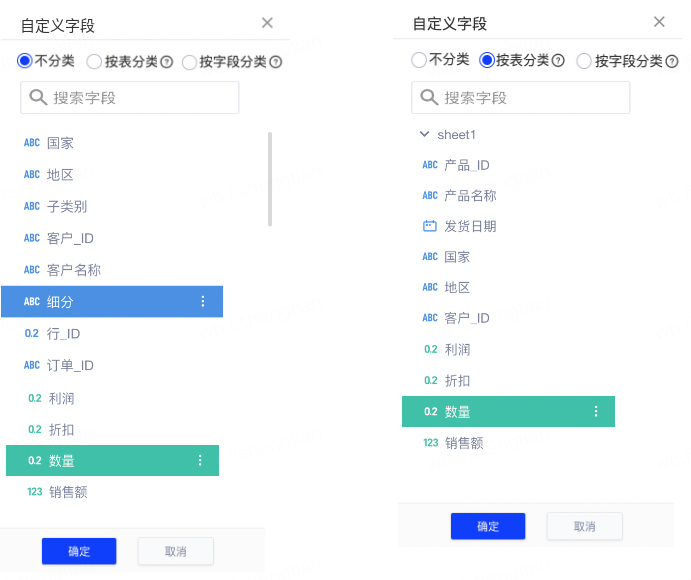The height and width of the screenshot is (580, 691).
Task: Click the help icon beside right 按表分类
Action: (558, 61)
